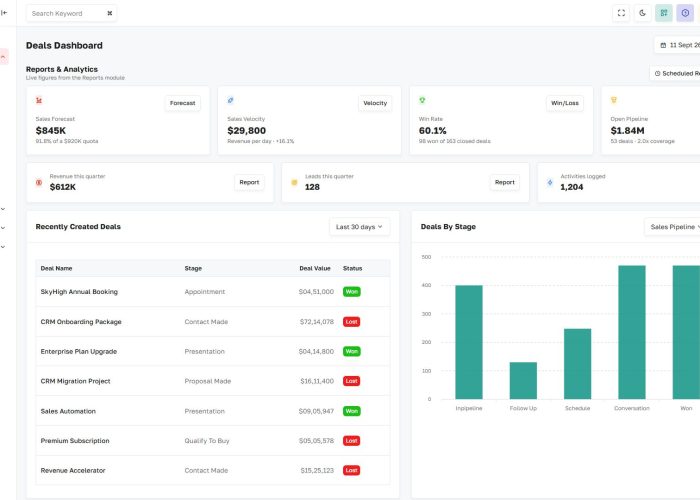Click the Sales Forecast card icon
Screen dimensions: 700x500
pyautogui.click(x=39, y=100)
